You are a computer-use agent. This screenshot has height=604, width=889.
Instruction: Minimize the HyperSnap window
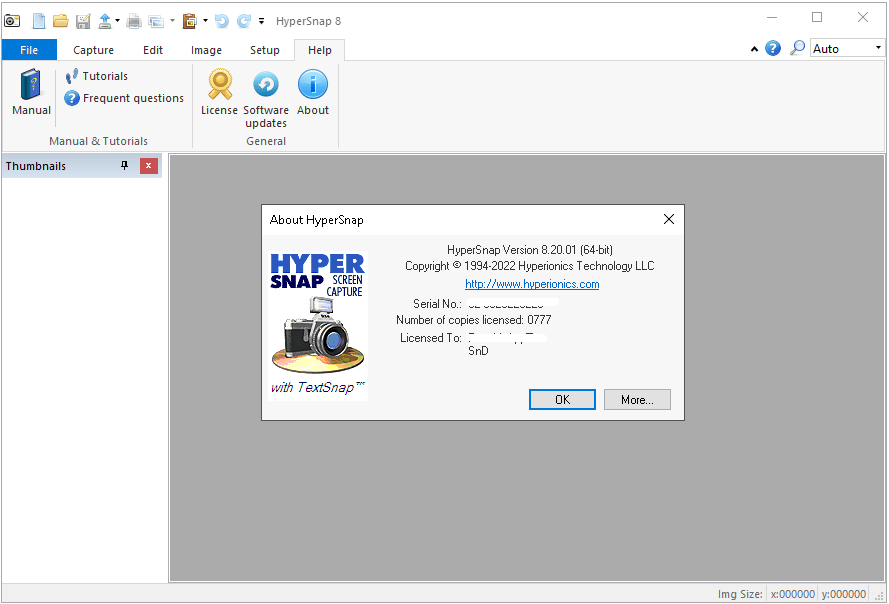[x=772, y=17]
